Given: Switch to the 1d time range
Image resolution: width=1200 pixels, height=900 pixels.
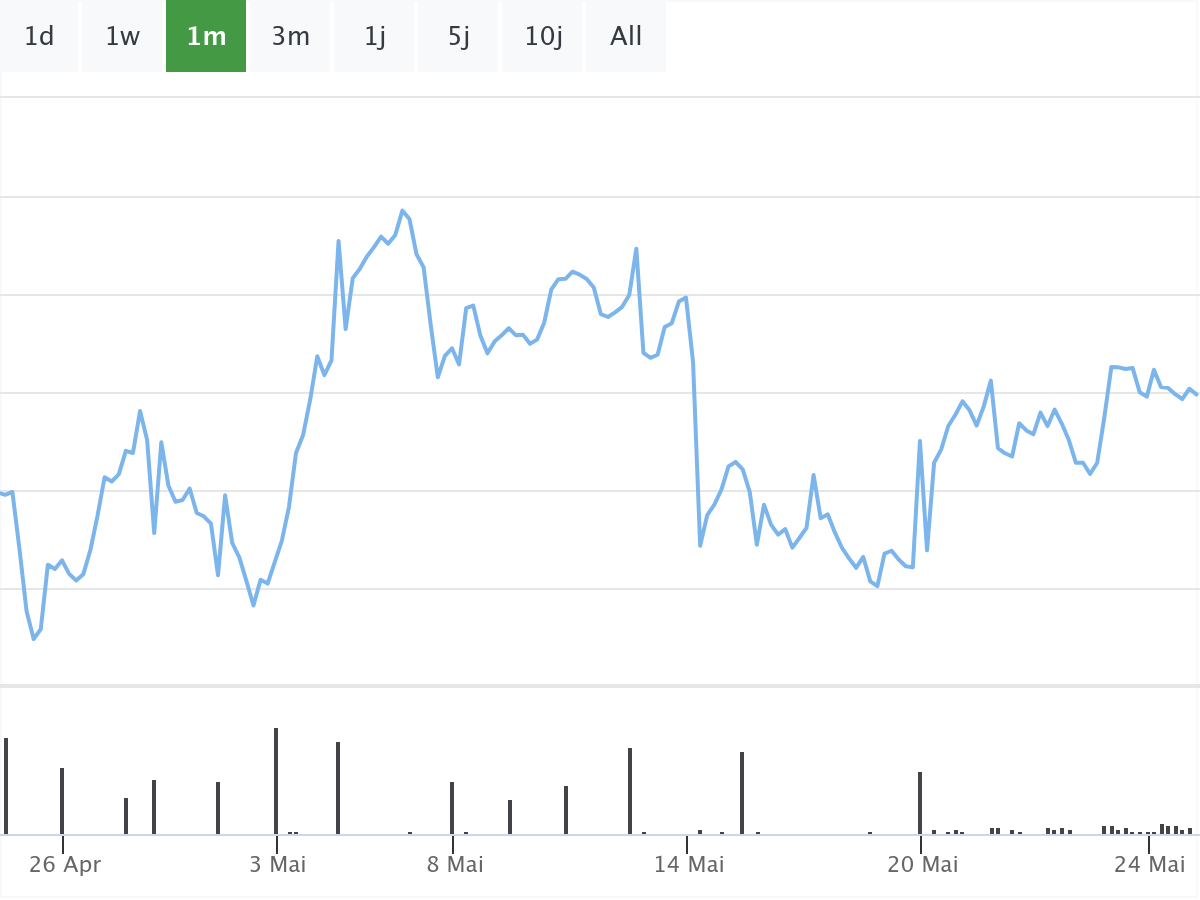Looking at the screenshot, I should pos(39,37).
